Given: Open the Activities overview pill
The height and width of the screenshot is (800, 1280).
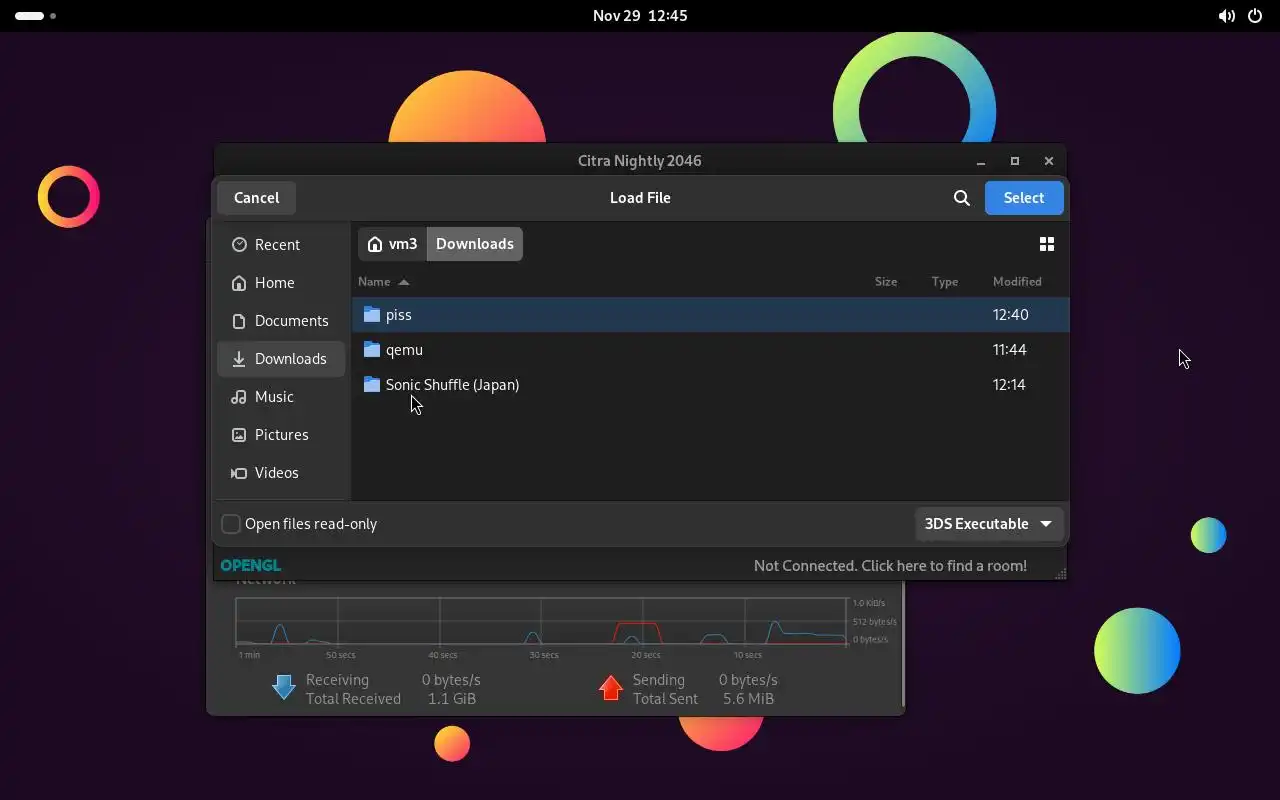Looking at the screenshot, I should coord(35,16).
